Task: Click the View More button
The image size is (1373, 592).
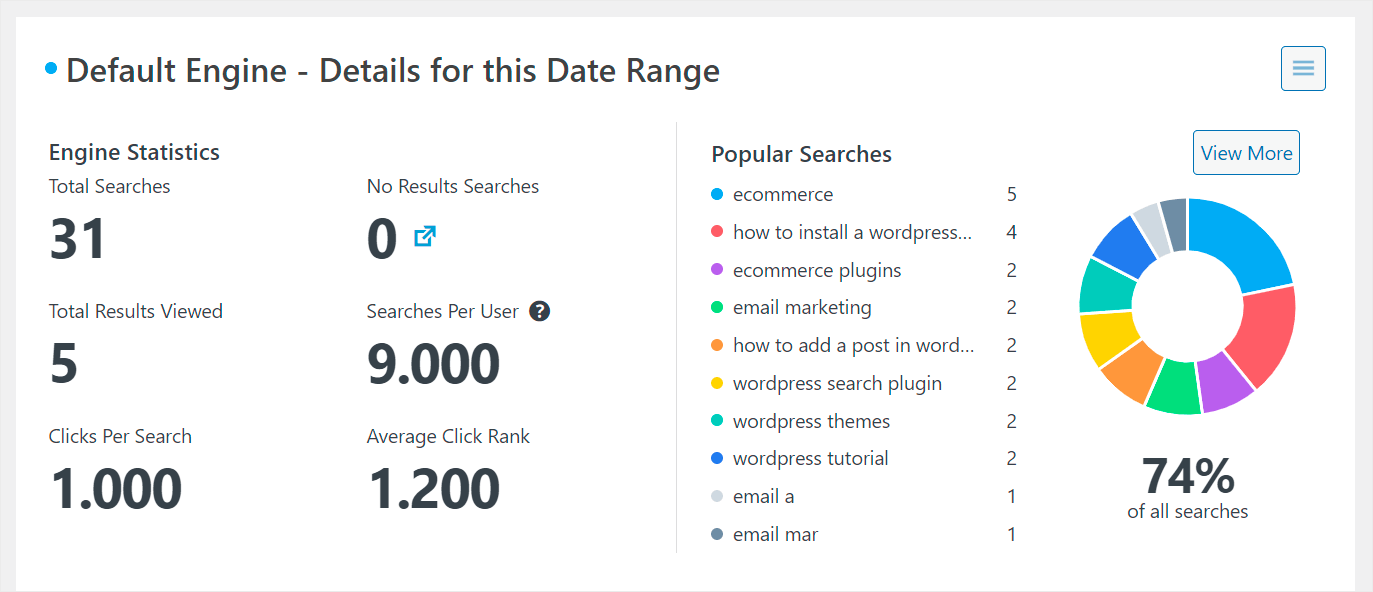Action: pos(1246,153)
